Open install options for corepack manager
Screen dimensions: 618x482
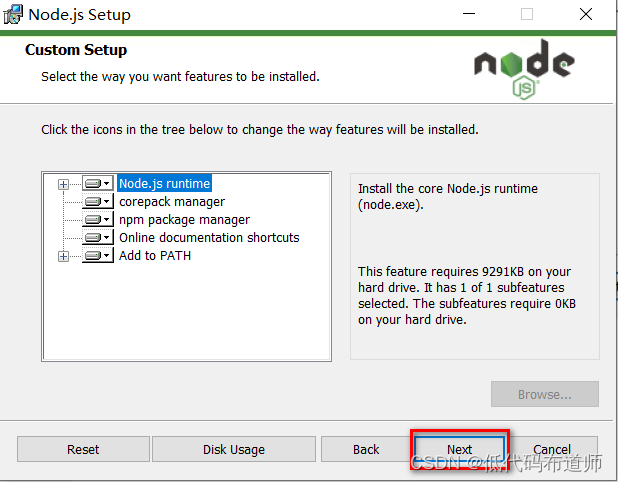[98, 202]
